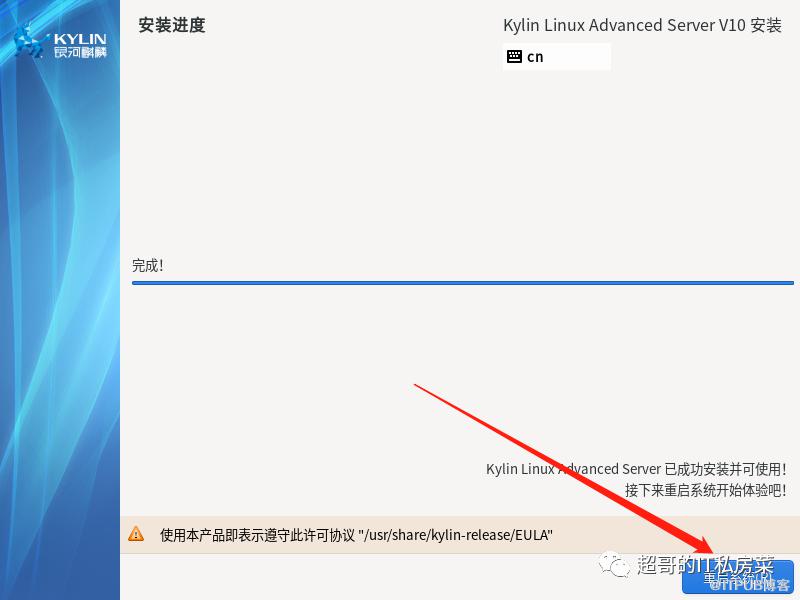Screen dimensions: 800x600
Task: Open the cn keyboard layout indicator
Action: (x=557, y=57)
